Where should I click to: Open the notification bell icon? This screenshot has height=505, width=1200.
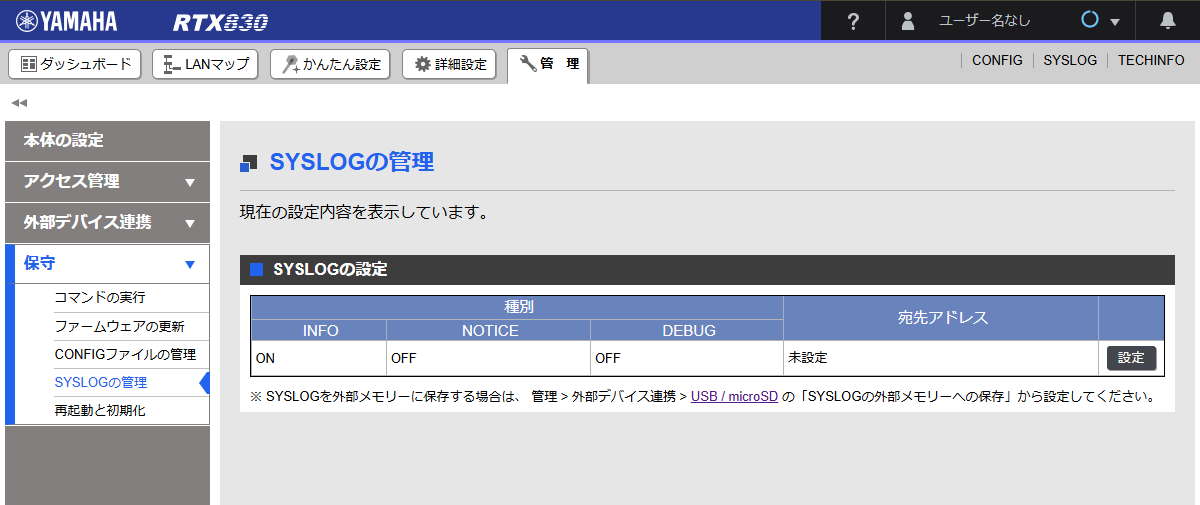click(x=1168, y=21)
